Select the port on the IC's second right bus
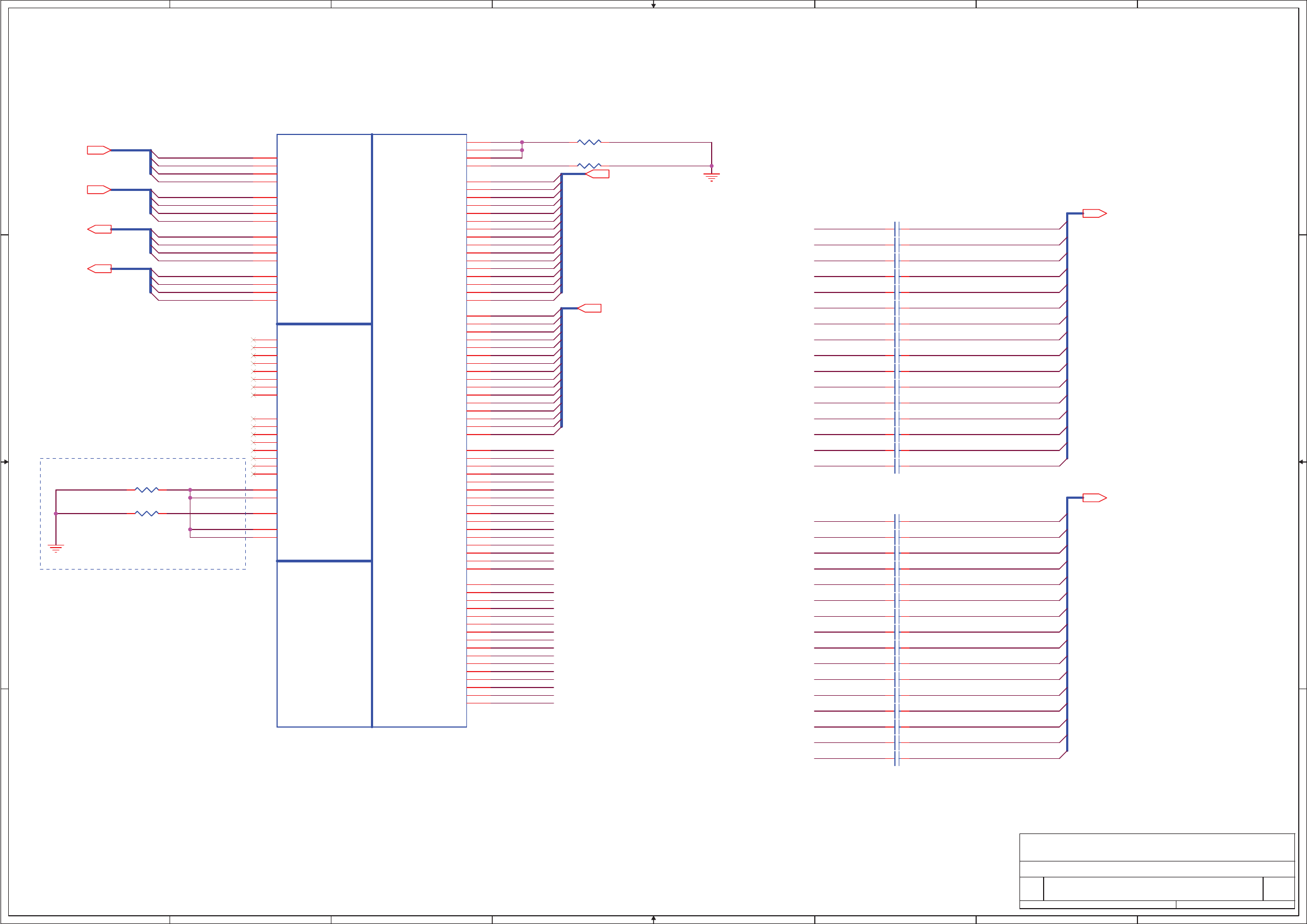Viewport: 1307px width, 924px height. [590, 308]
